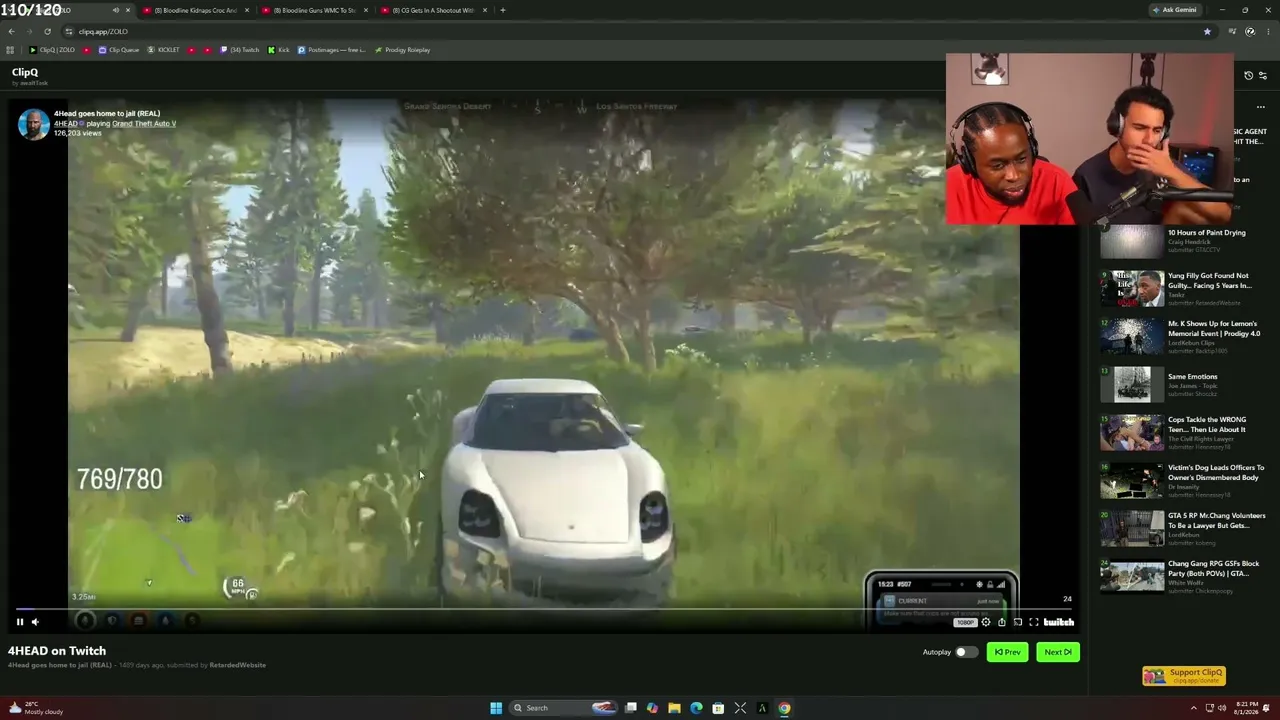Screen dimensions: 1280x720
Task: Open the queue three-dots menu
Action: click(1261, 107)
